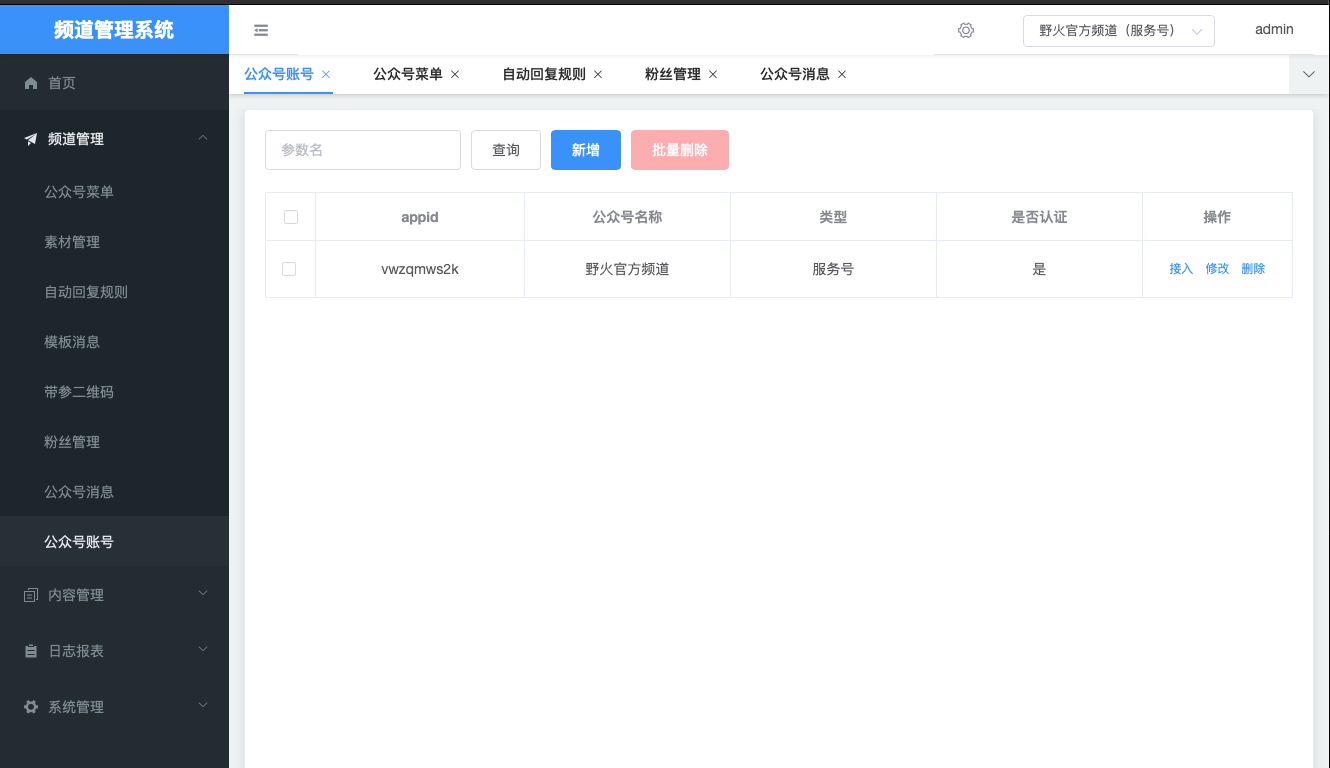Click the 日志报表 clipboard icon
This screenshot has height=768, width=1330.
tap(31, 651)
